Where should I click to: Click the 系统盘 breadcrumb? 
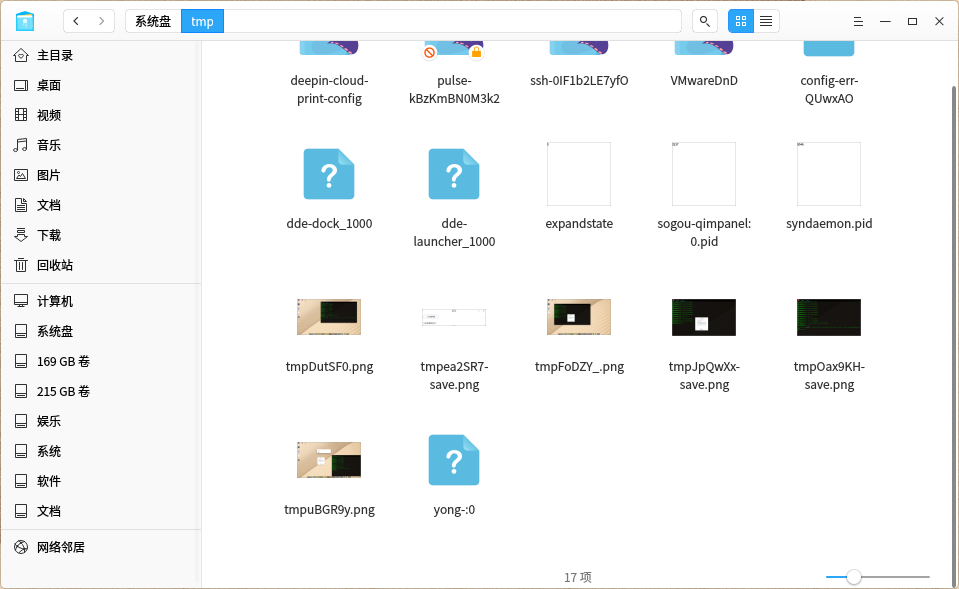[153, 21]
